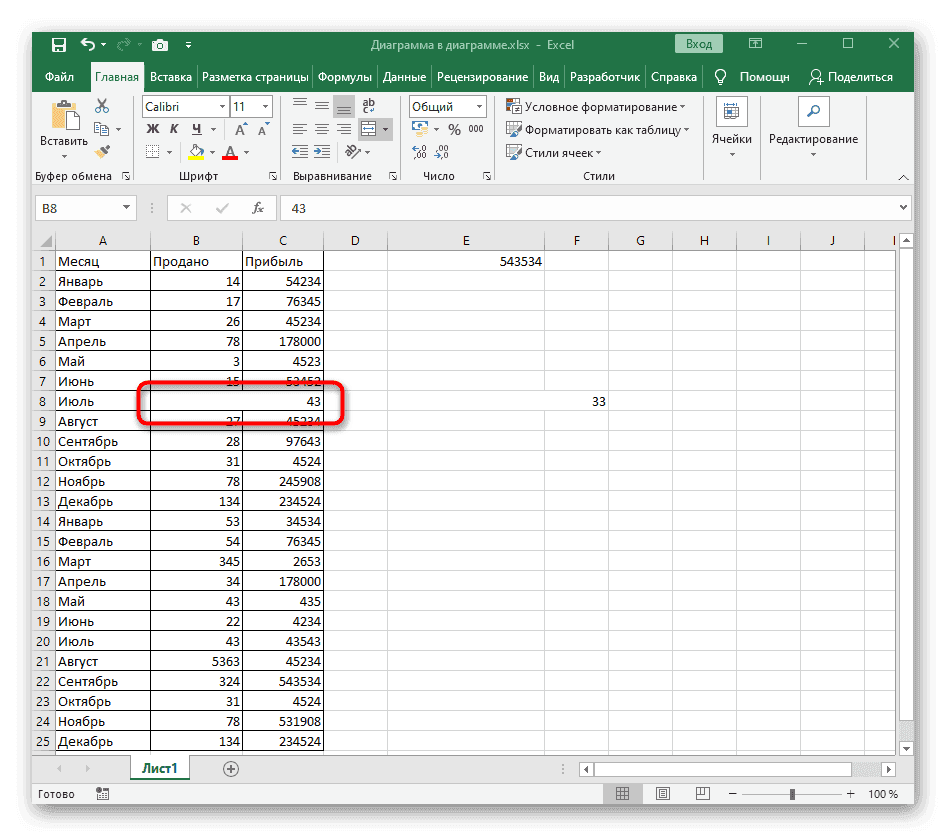
Task: Click the zoom slider in status bar
Action: point(792,794)
